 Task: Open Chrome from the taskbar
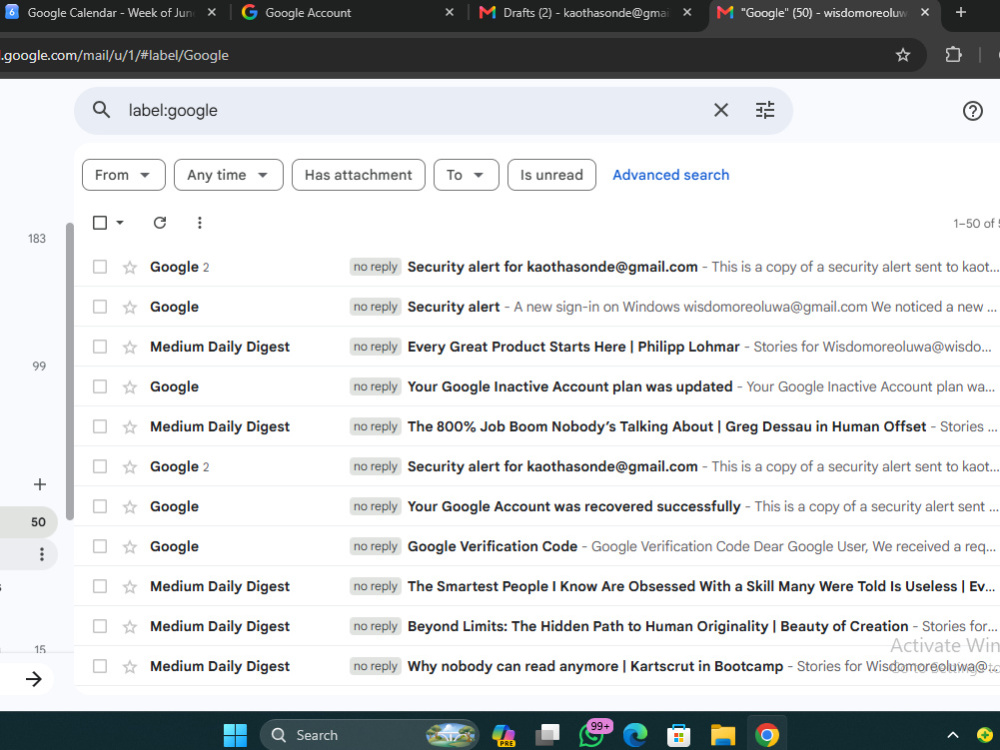[x=767, y=735]
